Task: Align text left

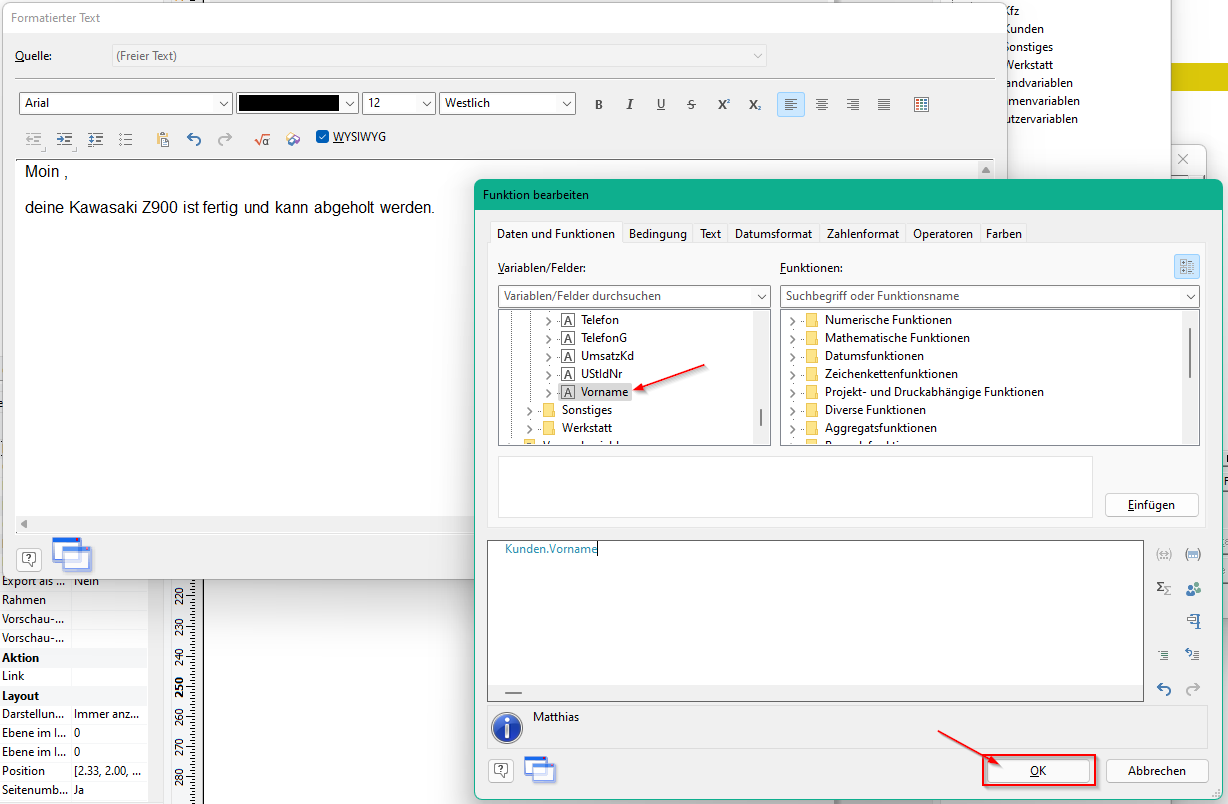Action: pos(791,104)
